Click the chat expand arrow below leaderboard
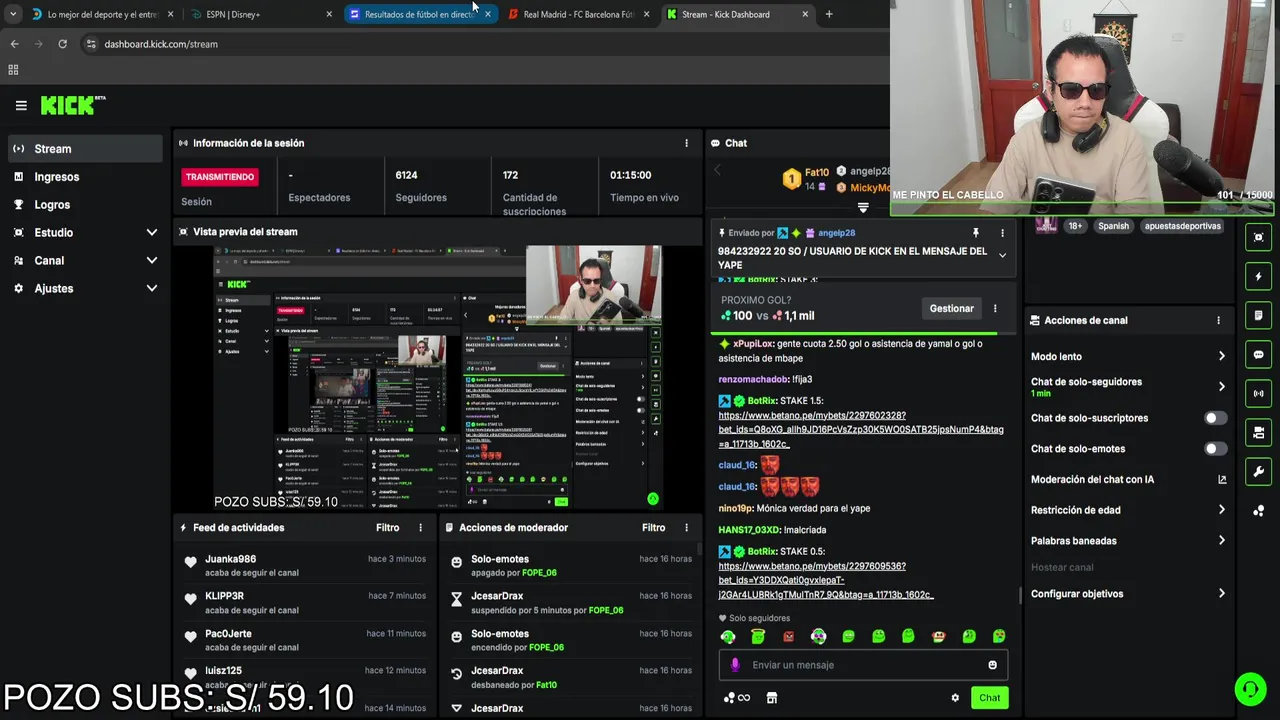The height and width of the screenshot is (720, 1280). 863,208
